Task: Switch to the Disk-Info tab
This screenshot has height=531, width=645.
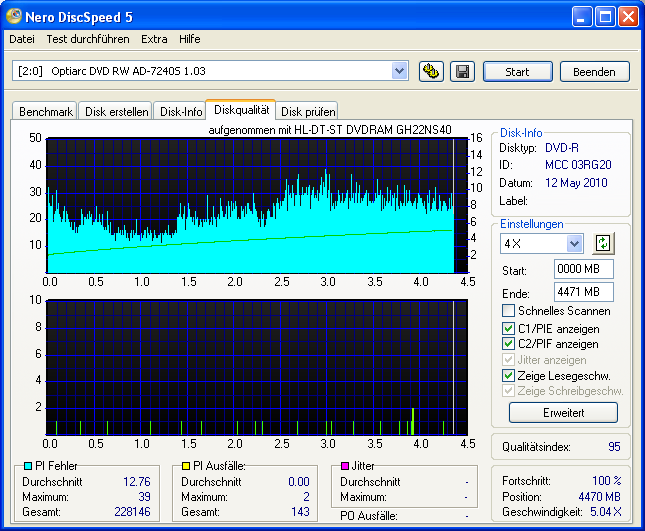Action: (x=181, y=111)
